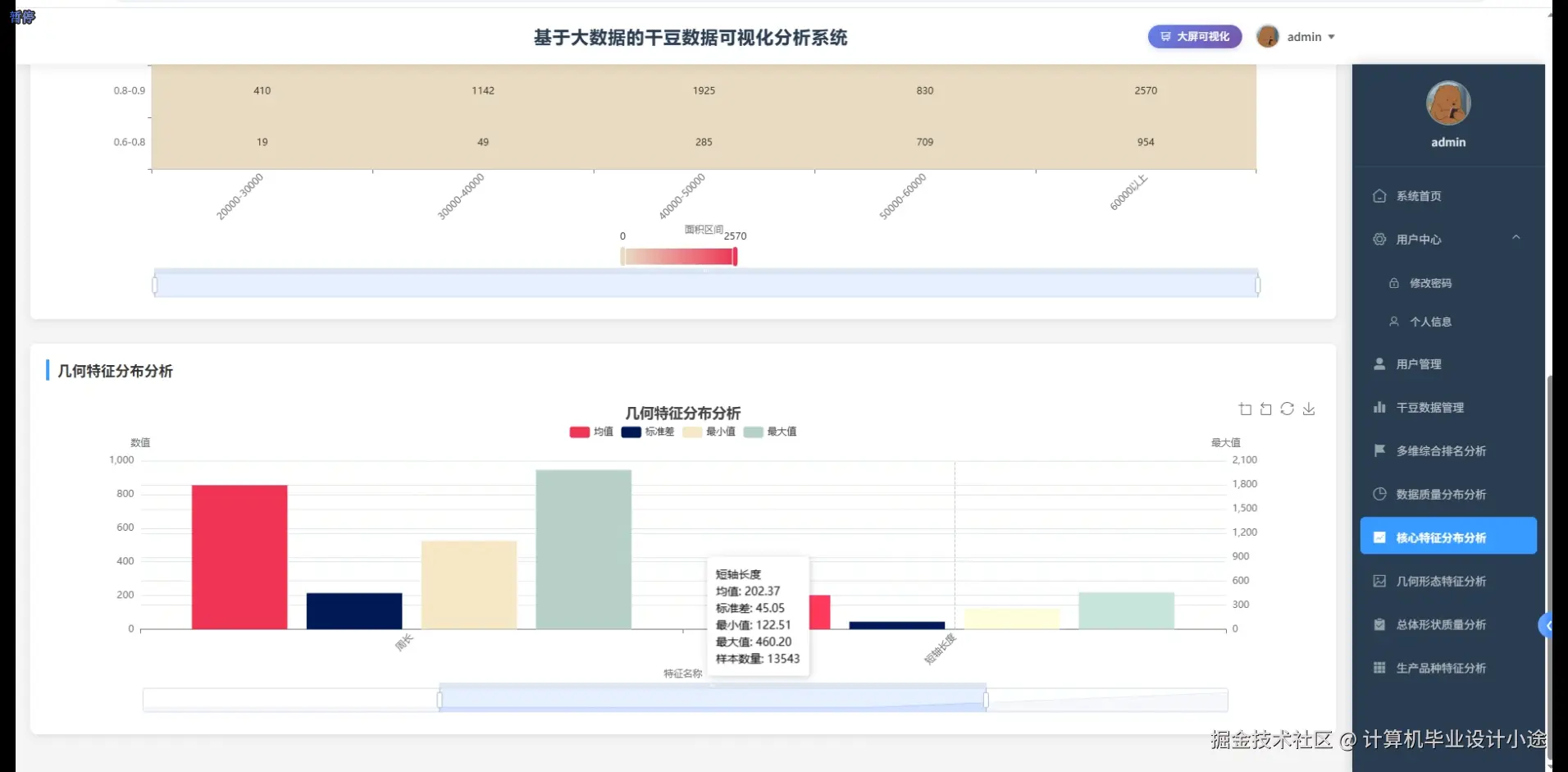The height and width of the screenshot is (772, 1568).
Task: Expand the sidebar collapse arrow button
Action: [x=1548, y=625]
